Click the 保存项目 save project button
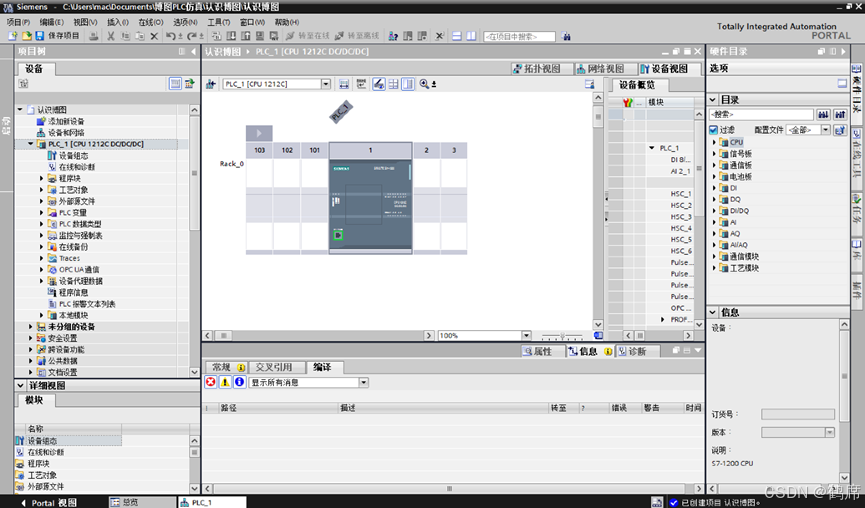Viewport: 865px width, 508px height. 57,36
